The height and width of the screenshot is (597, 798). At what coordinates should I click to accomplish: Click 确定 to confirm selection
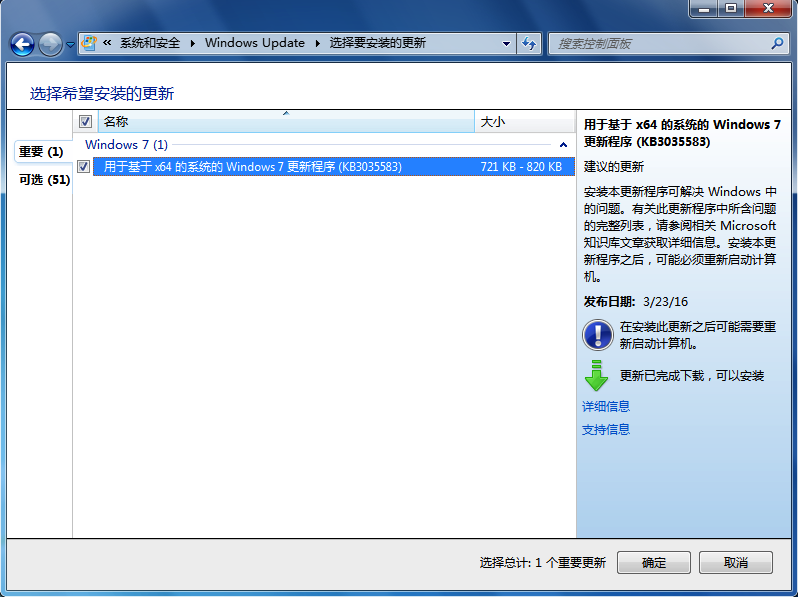pos(653,562)
